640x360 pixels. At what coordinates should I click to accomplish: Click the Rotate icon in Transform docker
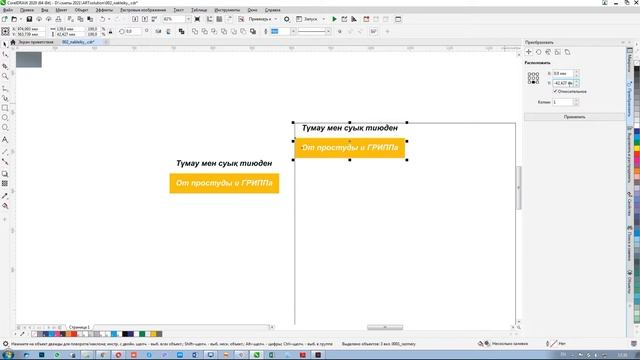click(538, 52)
